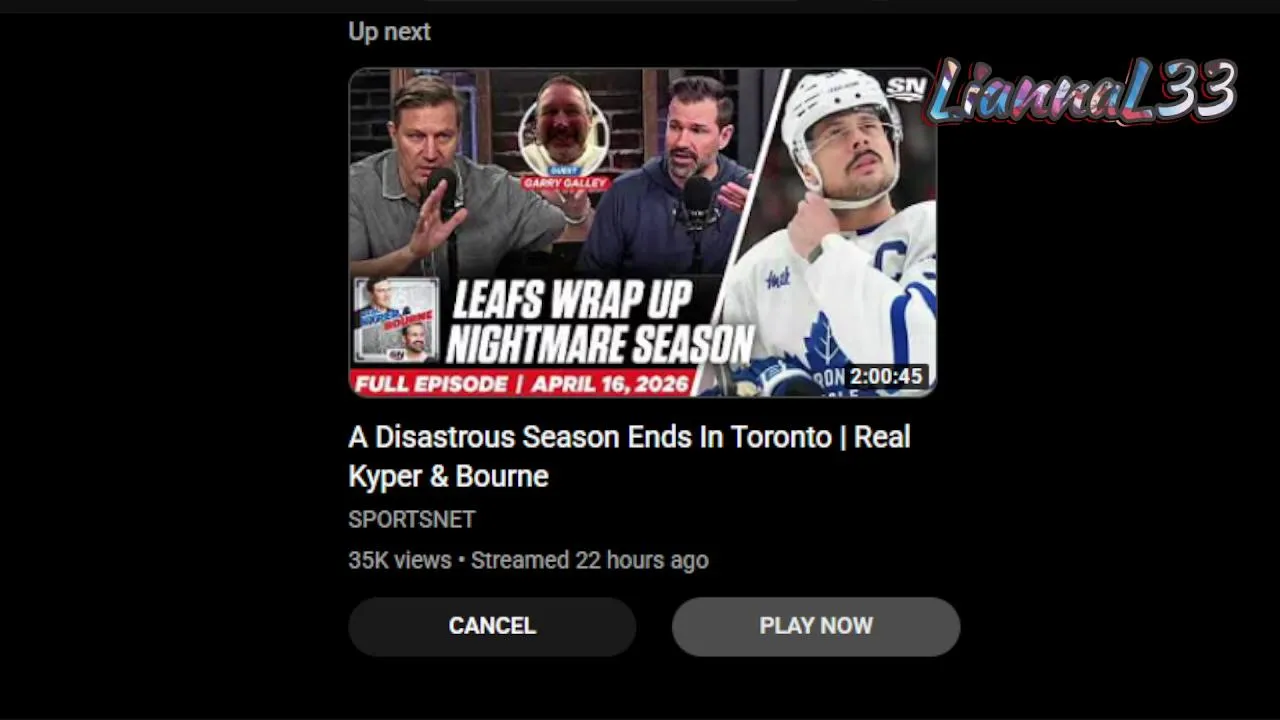
Task: Click the Real Kyper & Bourne show logo inset
Action: point(396,320)
